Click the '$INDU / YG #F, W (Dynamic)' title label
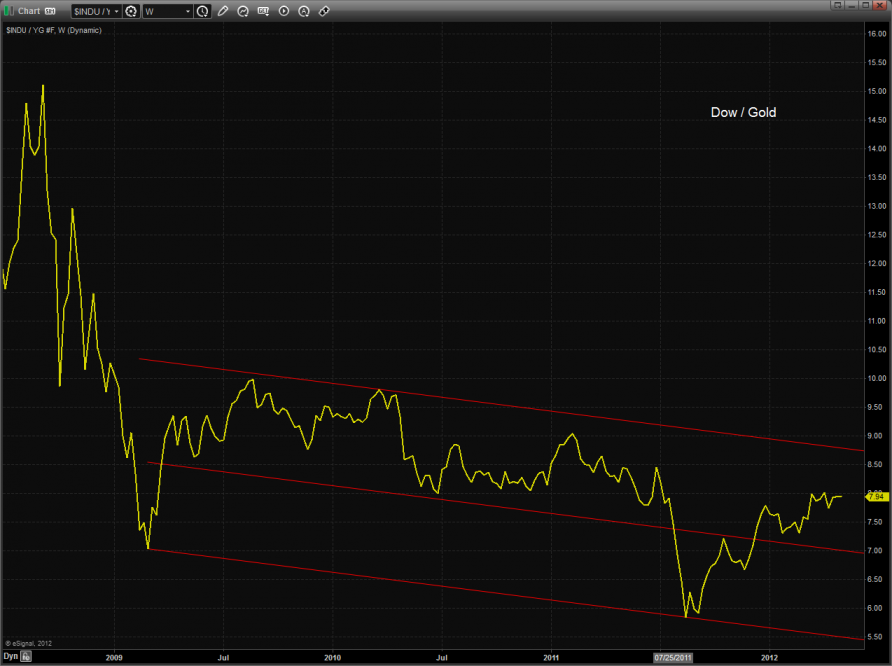The height and width of the screenshot is (666, 892). point(54,30)
